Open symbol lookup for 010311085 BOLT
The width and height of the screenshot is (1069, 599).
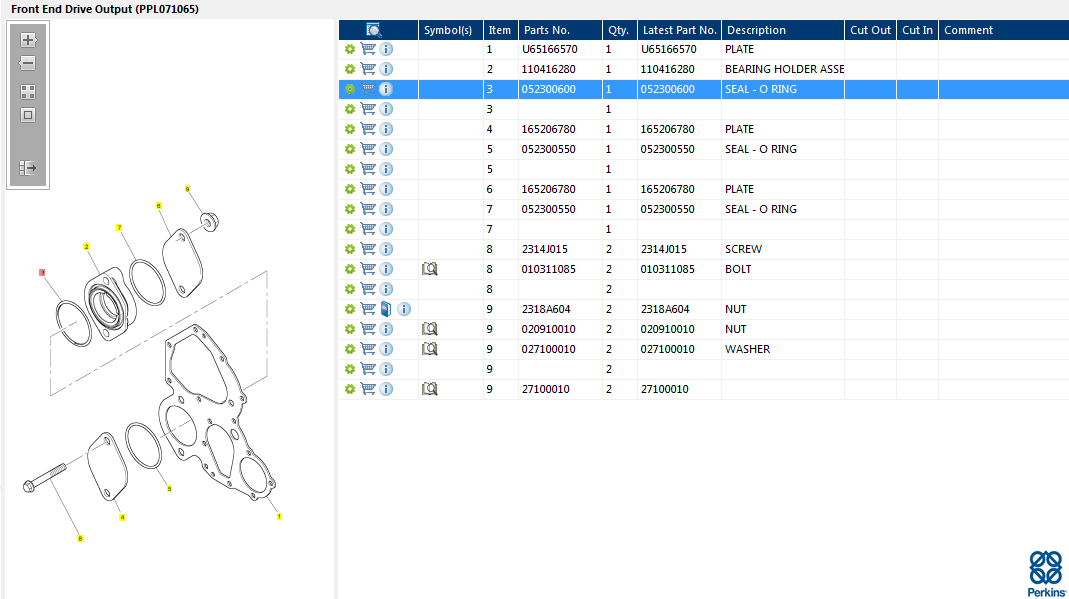(430, 268)
